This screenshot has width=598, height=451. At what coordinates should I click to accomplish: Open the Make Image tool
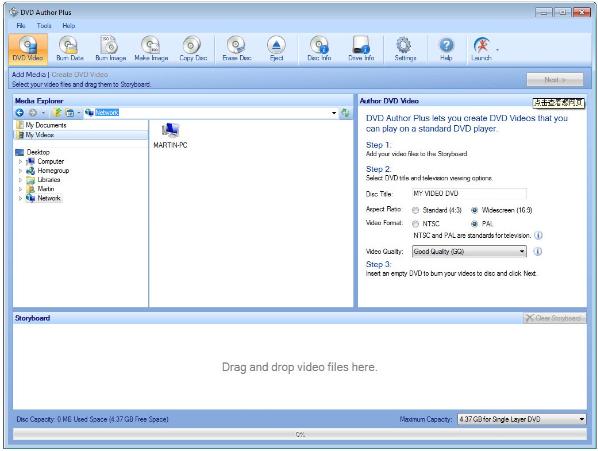[x=151, y=49]
